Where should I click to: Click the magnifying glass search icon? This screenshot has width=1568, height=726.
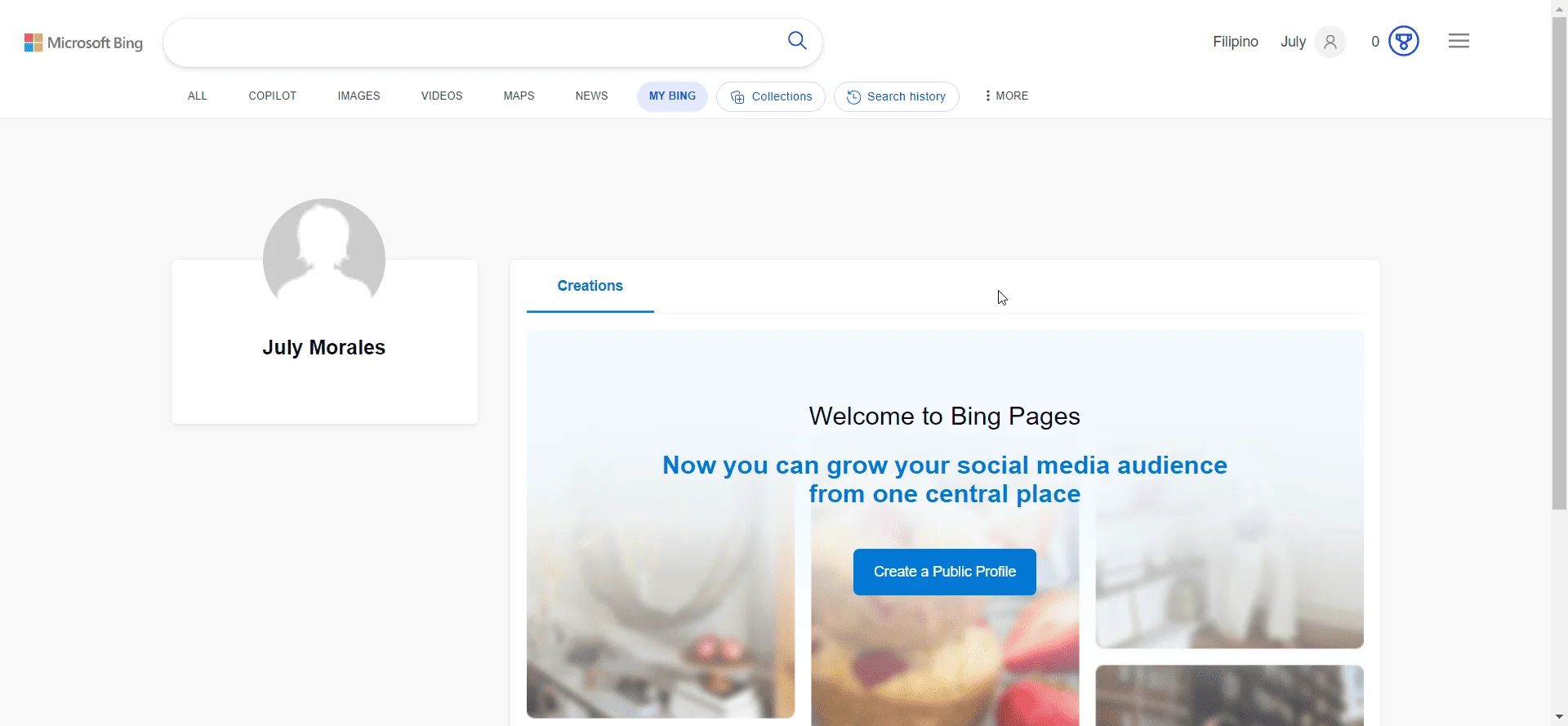pyautogui.click(x=797, y=41)
